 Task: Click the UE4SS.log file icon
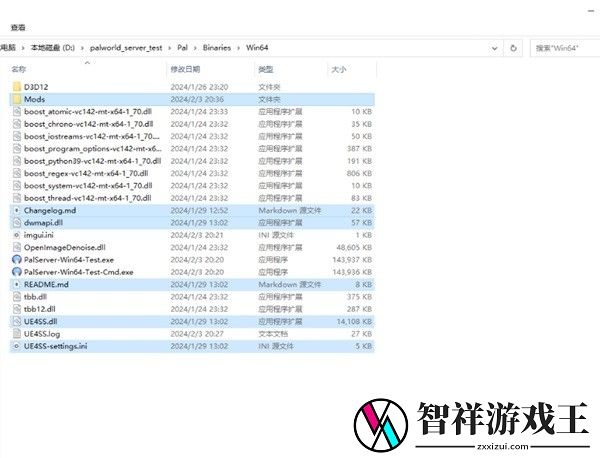coord(16,334)
